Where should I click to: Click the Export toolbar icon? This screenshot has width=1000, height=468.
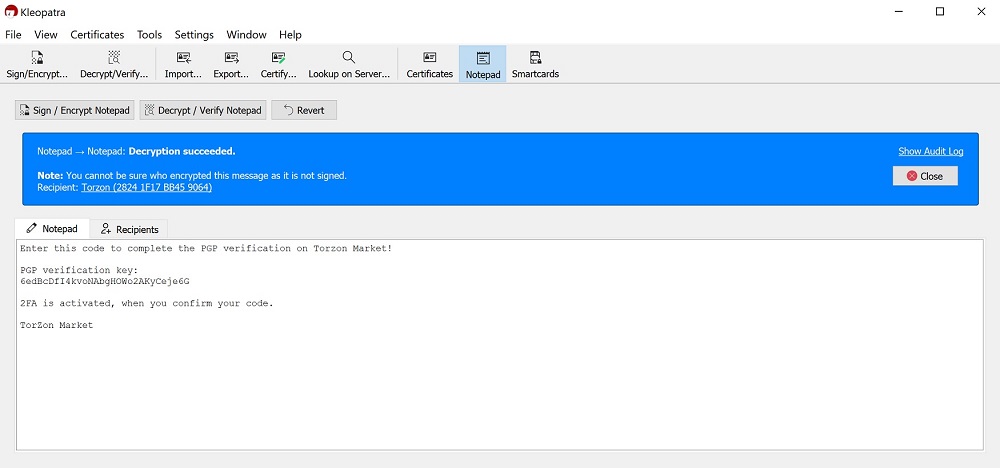coord(231,64)
